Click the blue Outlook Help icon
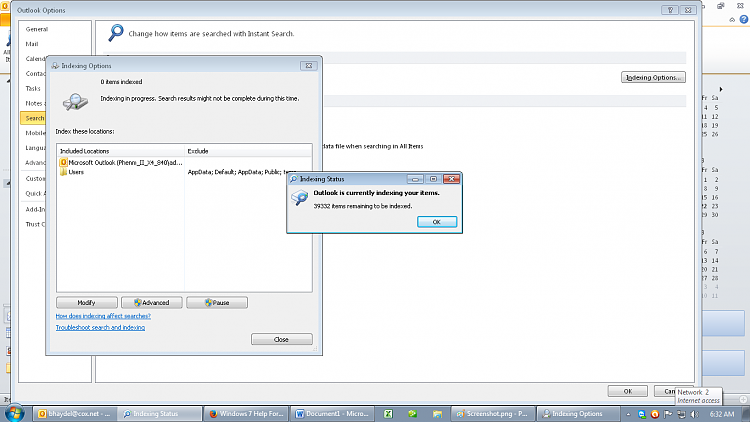750x422 pixels. coord(744,20)
